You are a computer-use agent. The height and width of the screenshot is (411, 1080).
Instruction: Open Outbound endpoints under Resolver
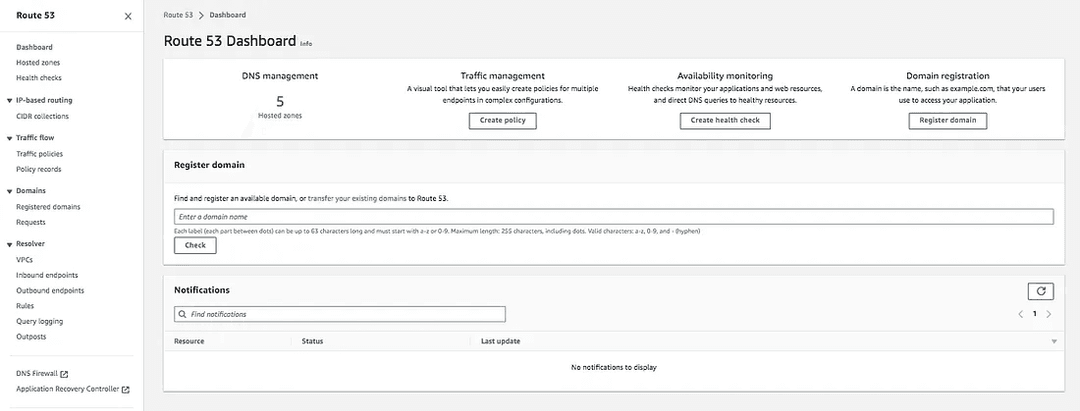pyautogui.click(x=50, y=291)
